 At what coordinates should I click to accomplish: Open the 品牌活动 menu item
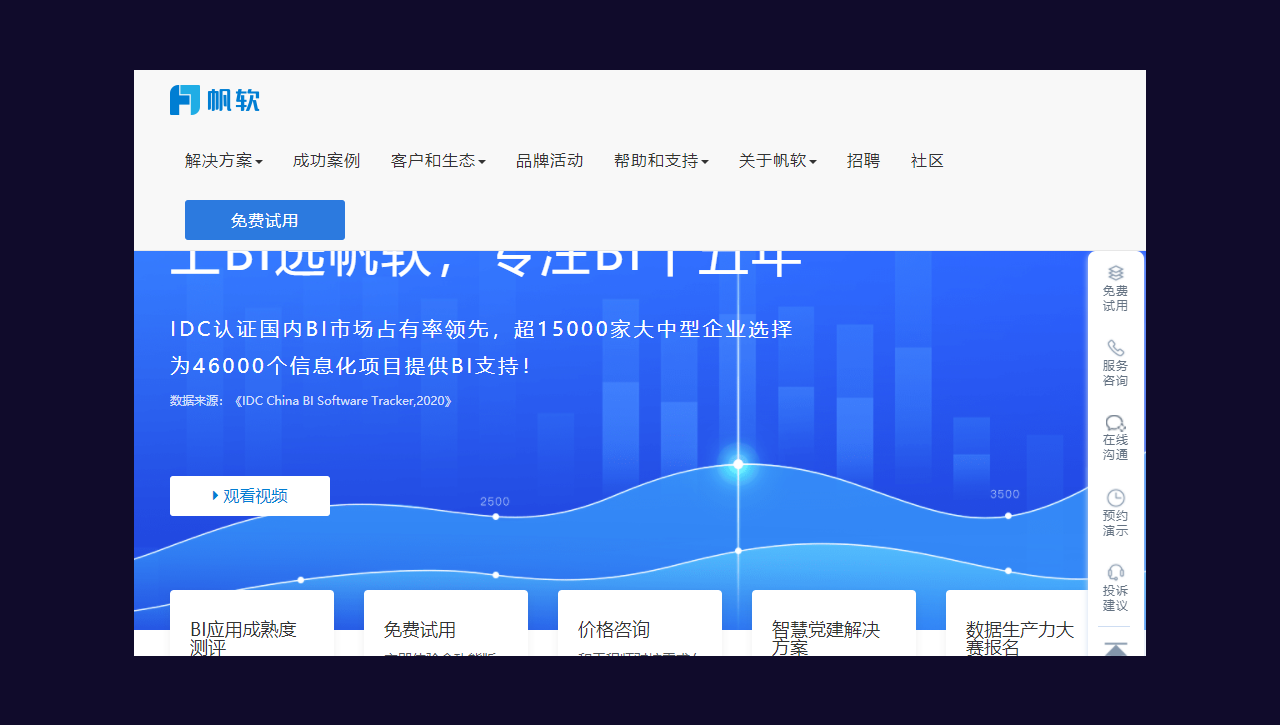[x=549, y=161]
